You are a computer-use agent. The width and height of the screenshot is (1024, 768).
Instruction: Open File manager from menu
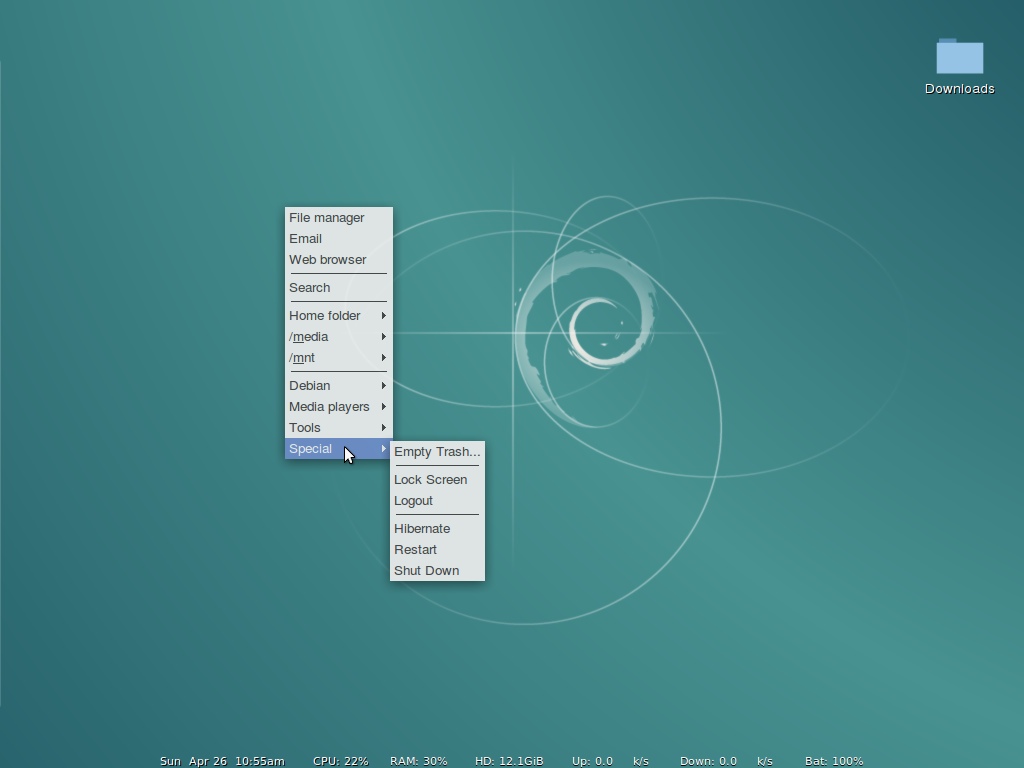click(338, 218)
